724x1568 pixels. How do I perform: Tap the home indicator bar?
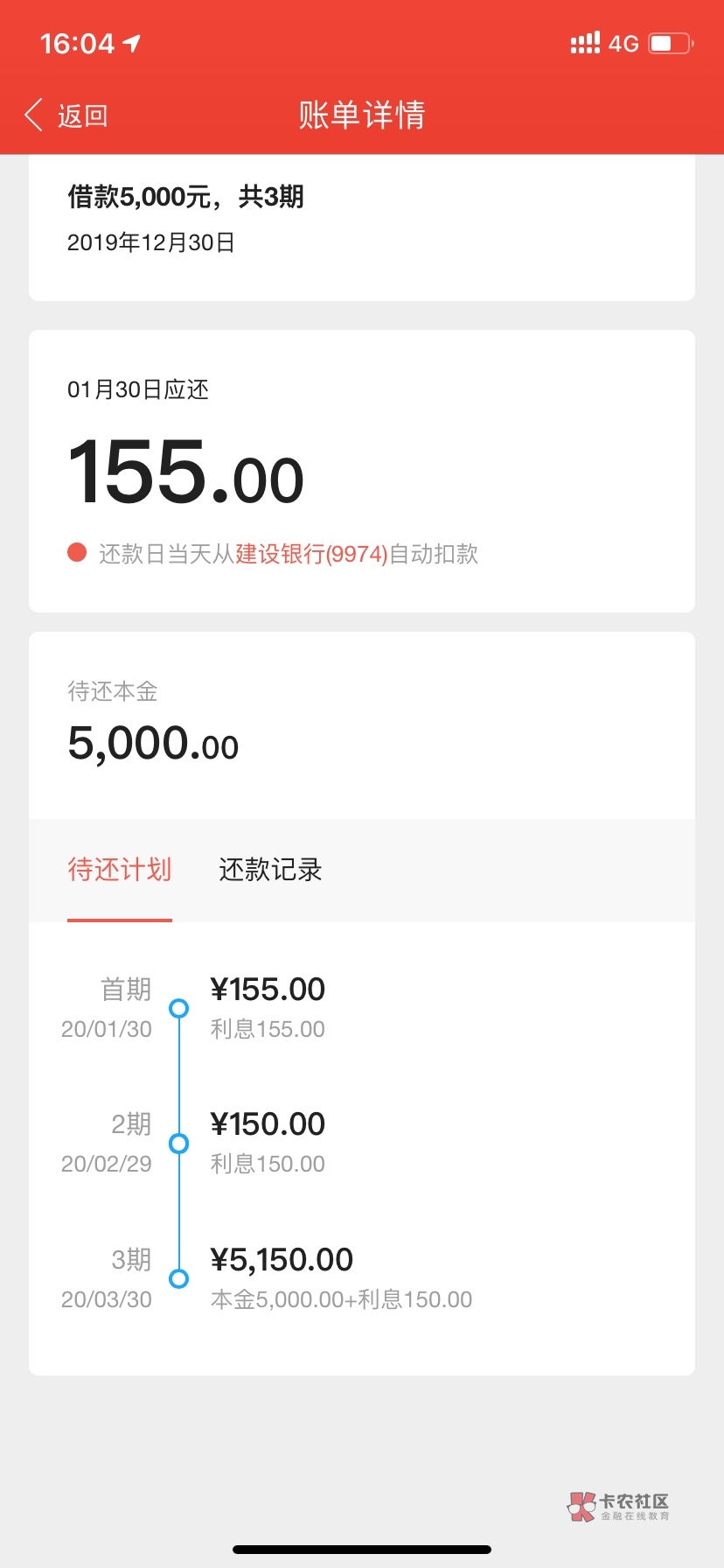(362, 1549)
